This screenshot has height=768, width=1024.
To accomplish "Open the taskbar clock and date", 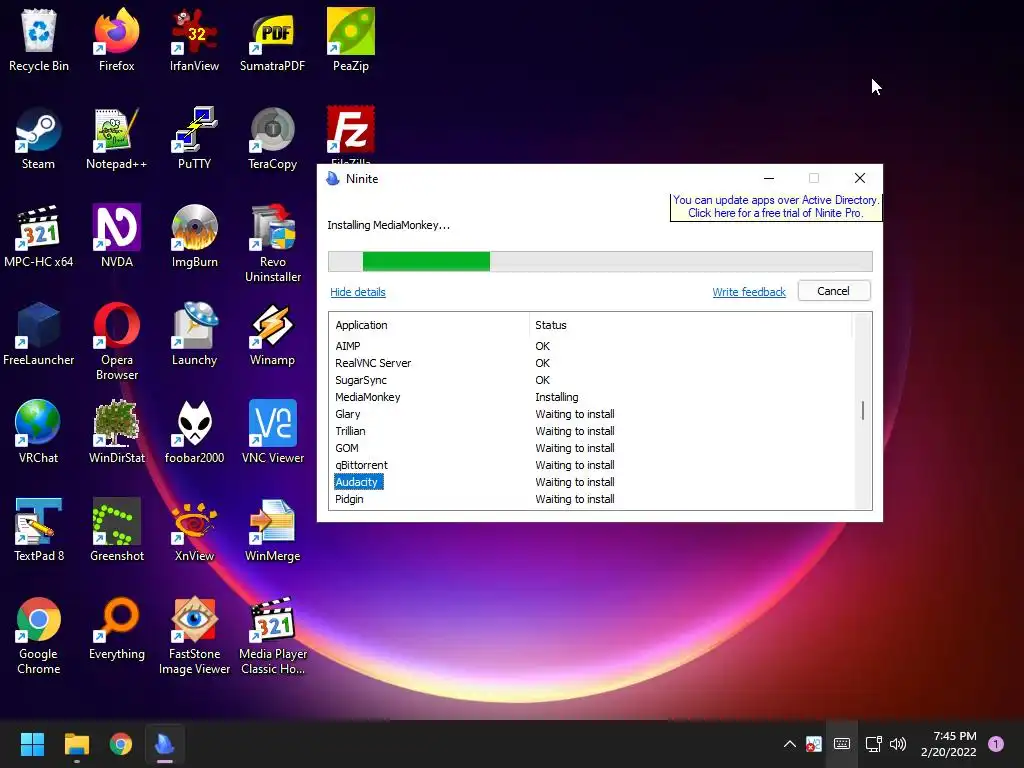I will [x=948, y=744].
